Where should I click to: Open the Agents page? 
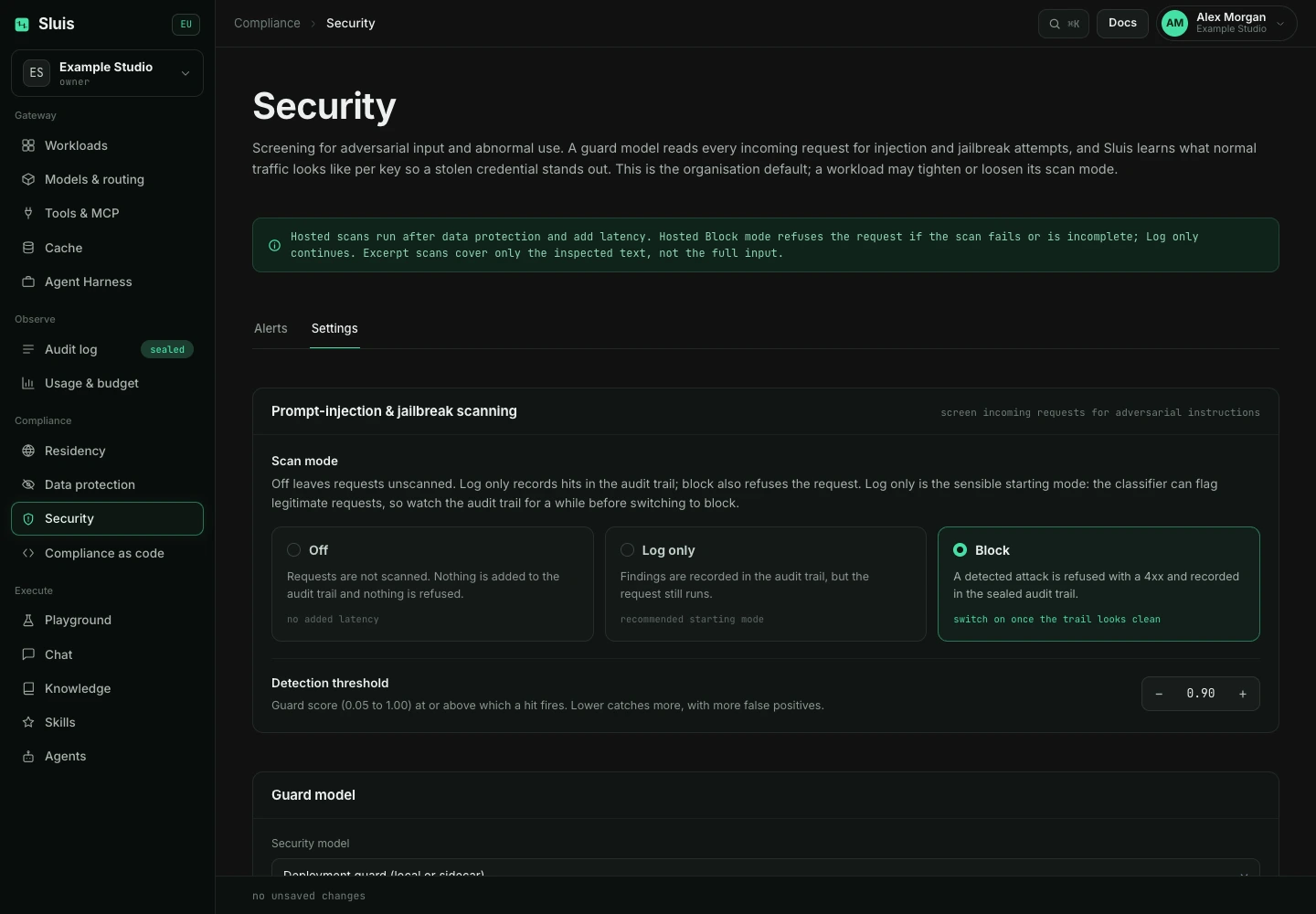pos(107,756)
